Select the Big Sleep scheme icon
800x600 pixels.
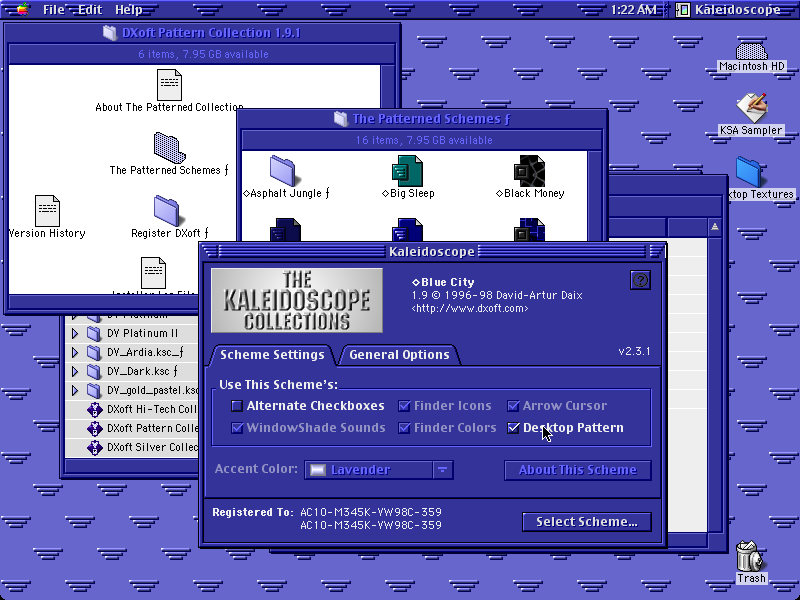click(x=407, y=171)
